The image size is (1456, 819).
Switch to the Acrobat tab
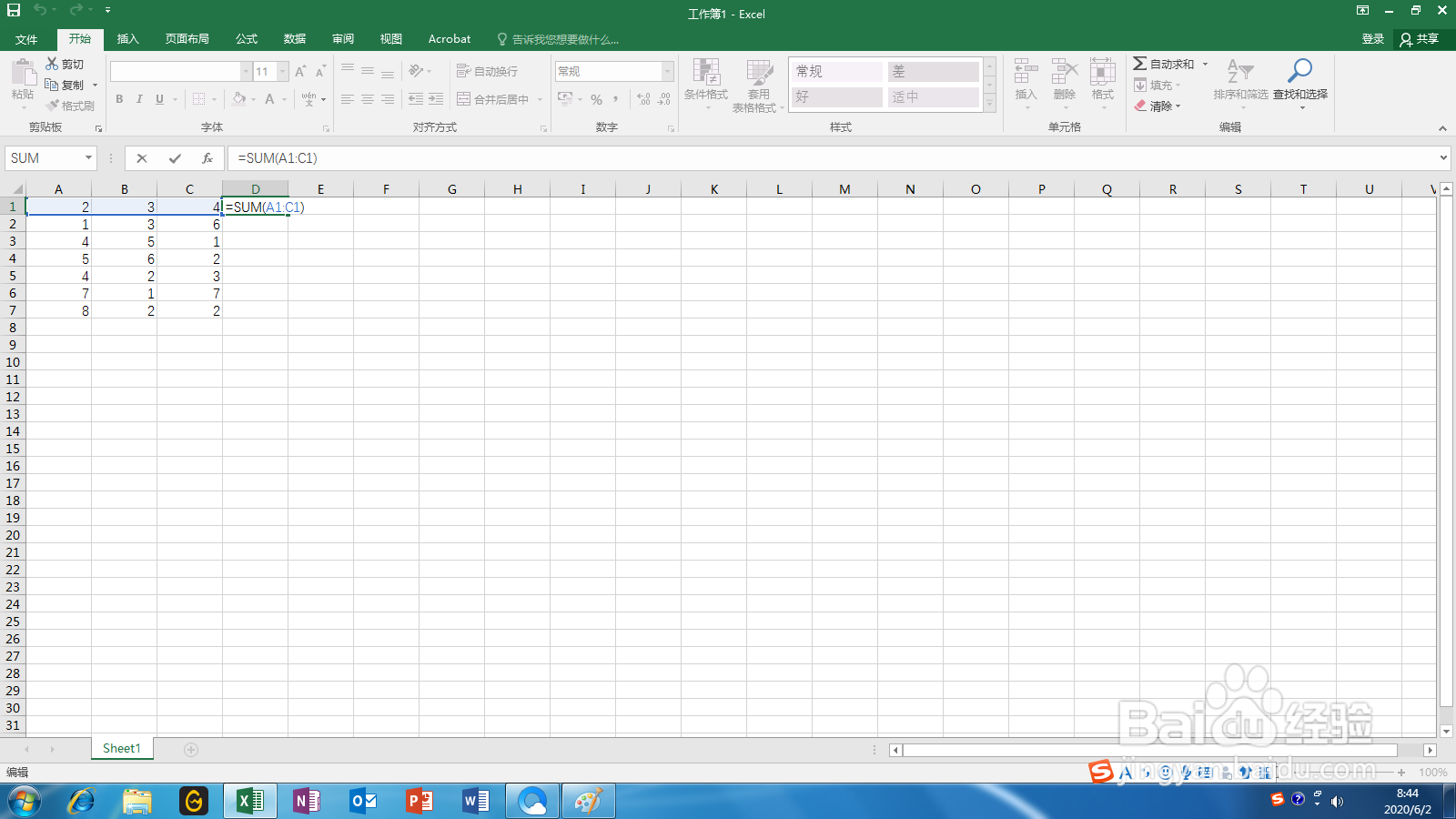[x=450, y=39]
